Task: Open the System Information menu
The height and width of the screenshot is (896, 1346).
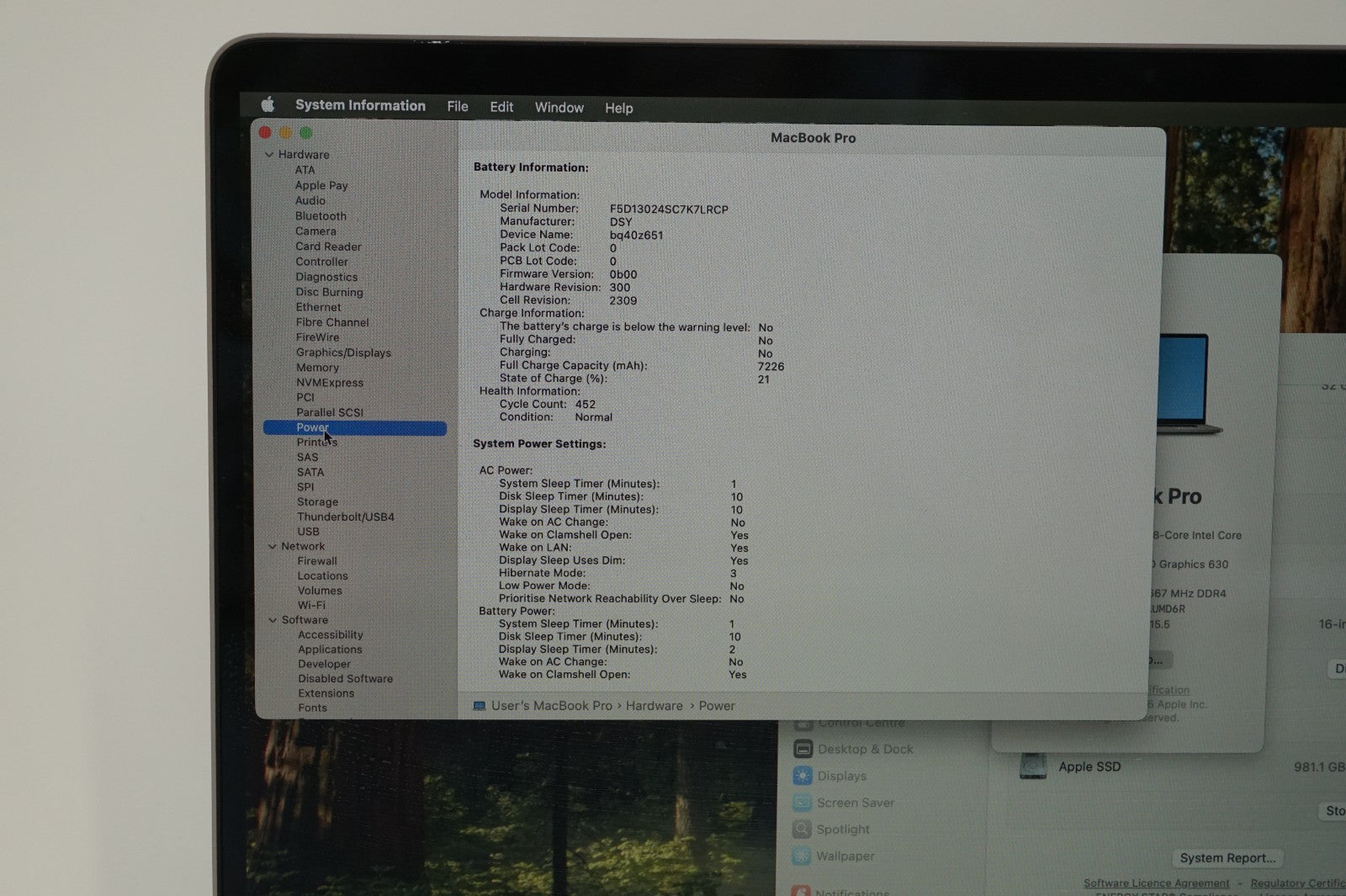Action: tap(360, 105)
